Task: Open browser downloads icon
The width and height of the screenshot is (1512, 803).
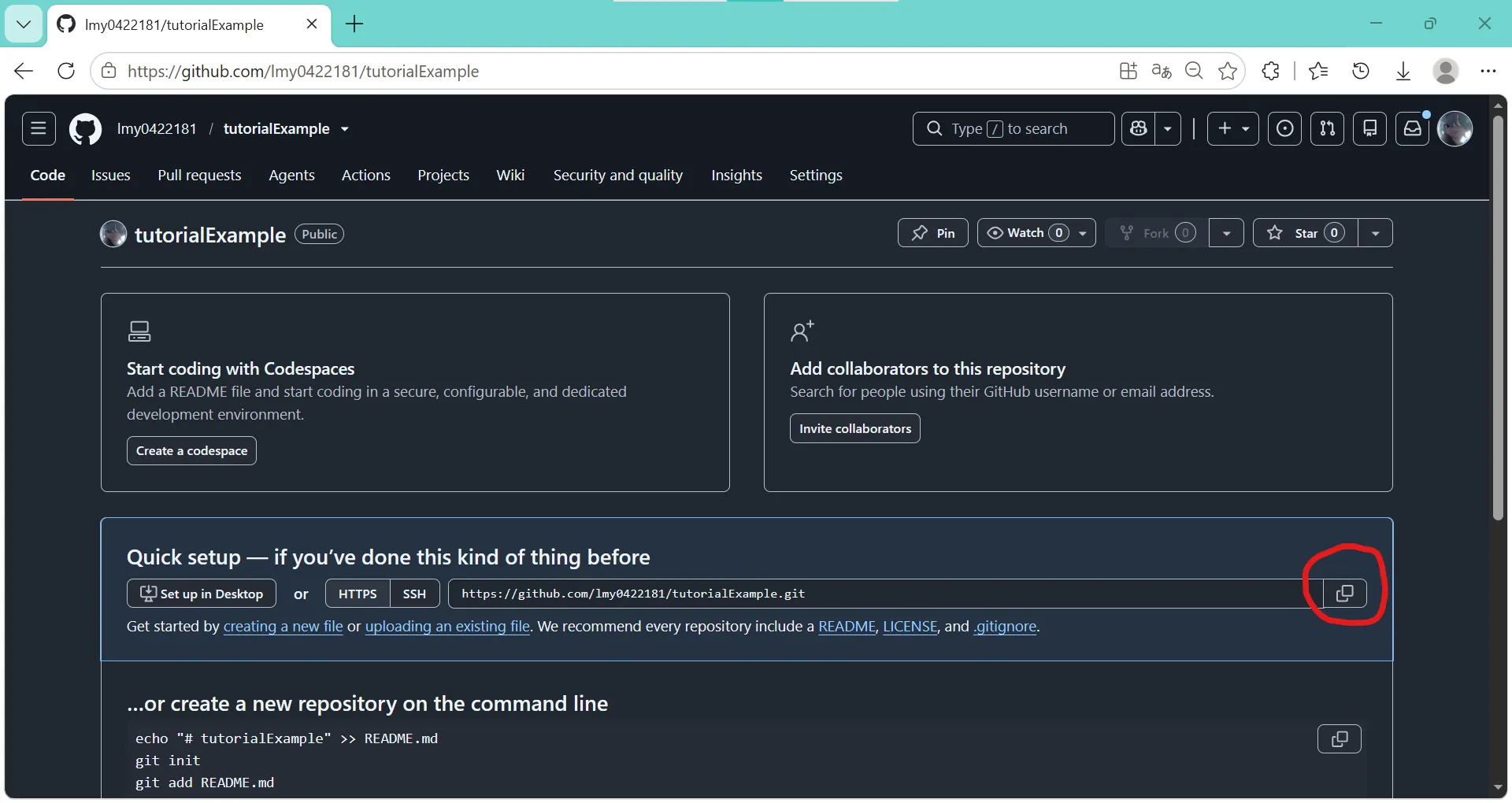Action: point(1403,71)
